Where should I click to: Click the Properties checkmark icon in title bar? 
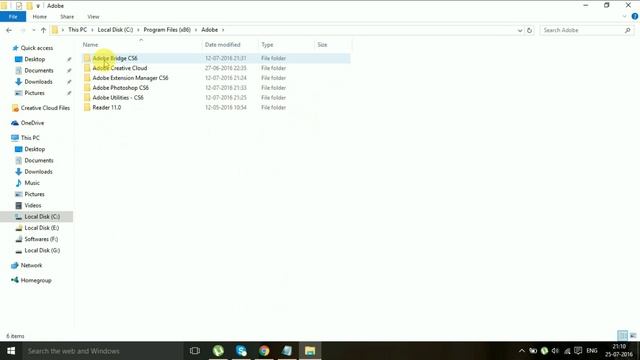19,6
